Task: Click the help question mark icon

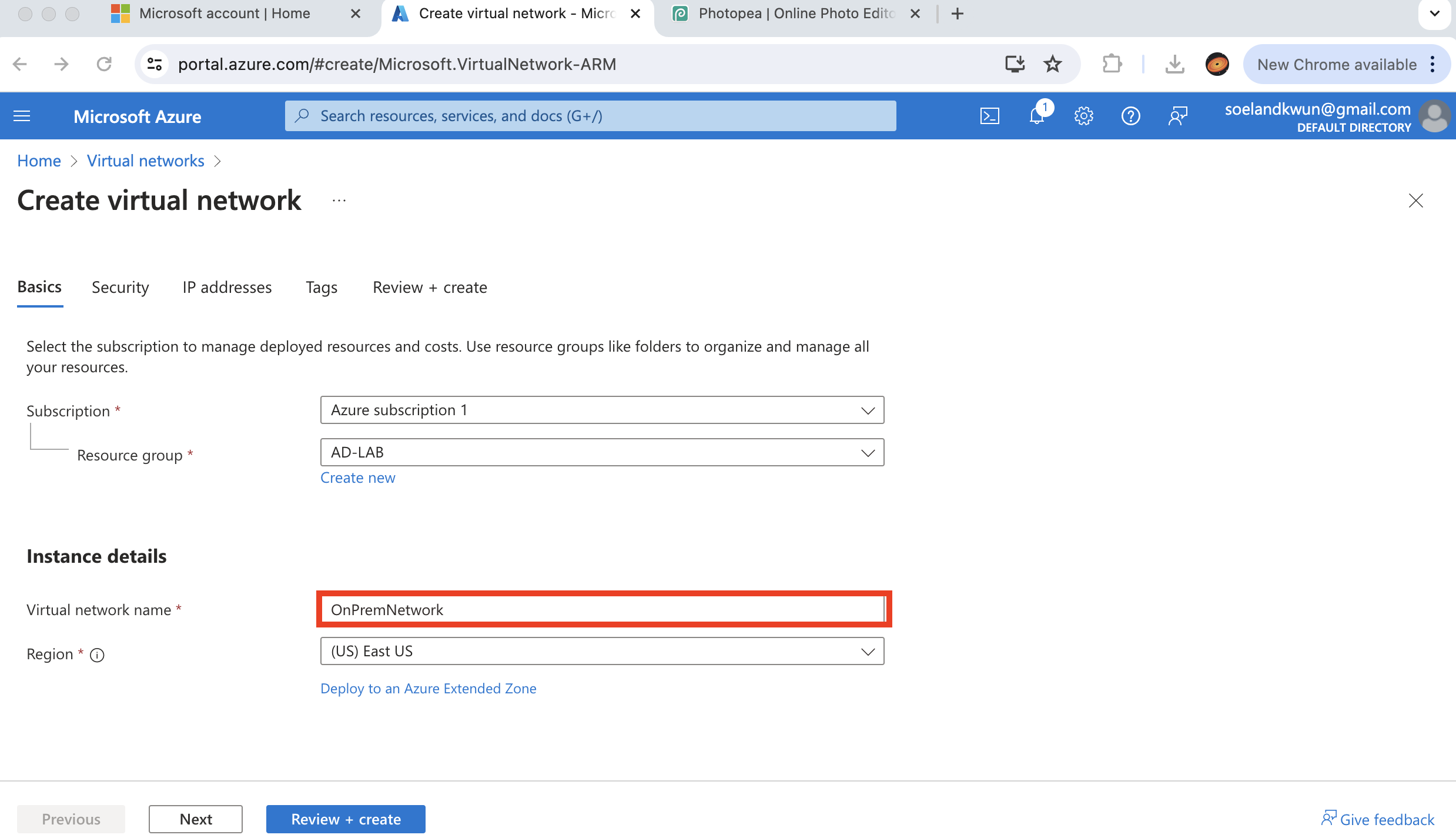Action: 1130,116
